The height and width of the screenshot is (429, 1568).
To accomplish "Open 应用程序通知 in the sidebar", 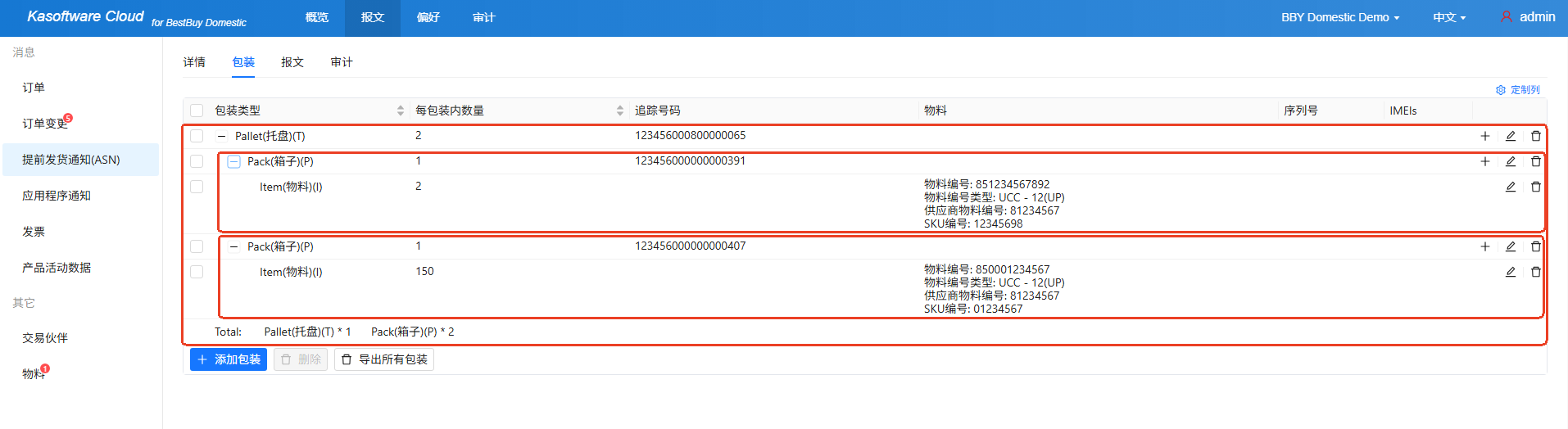I will [x=80, y=196].
